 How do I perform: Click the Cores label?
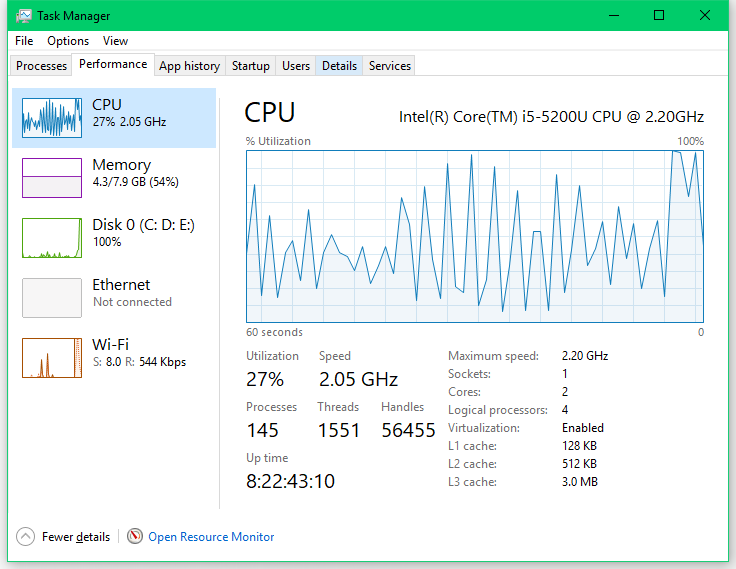[465, 392]
